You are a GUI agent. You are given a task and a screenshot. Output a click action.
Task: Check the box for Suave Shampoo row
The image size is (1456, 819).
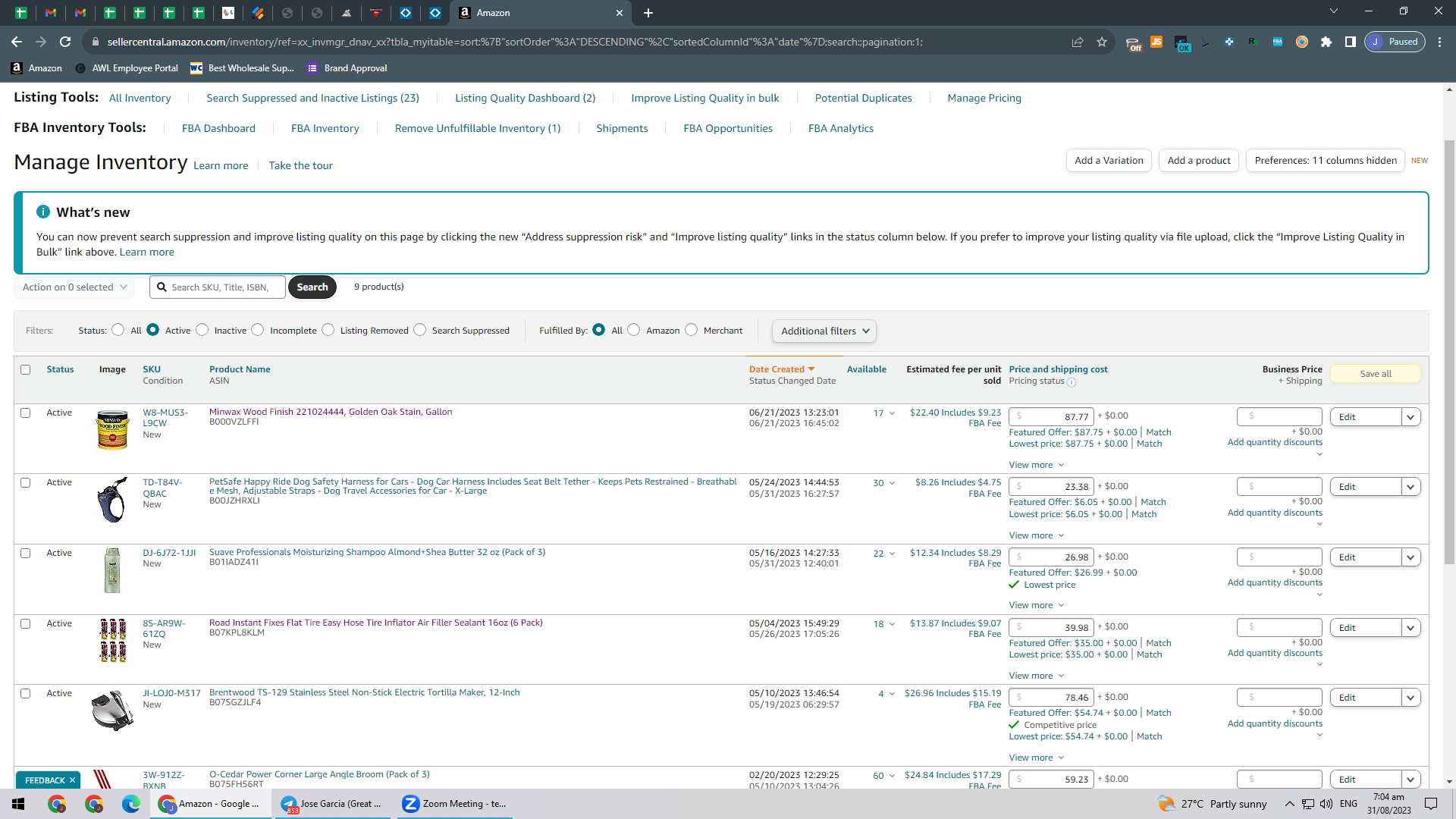pyautogui.click(x=26, y=554)
